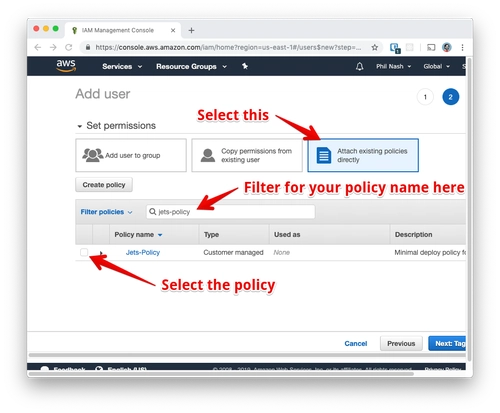Click the pin shortcut icon in navbar
Viewport: 500px width, 413px height.
click(x=245, y=66)
